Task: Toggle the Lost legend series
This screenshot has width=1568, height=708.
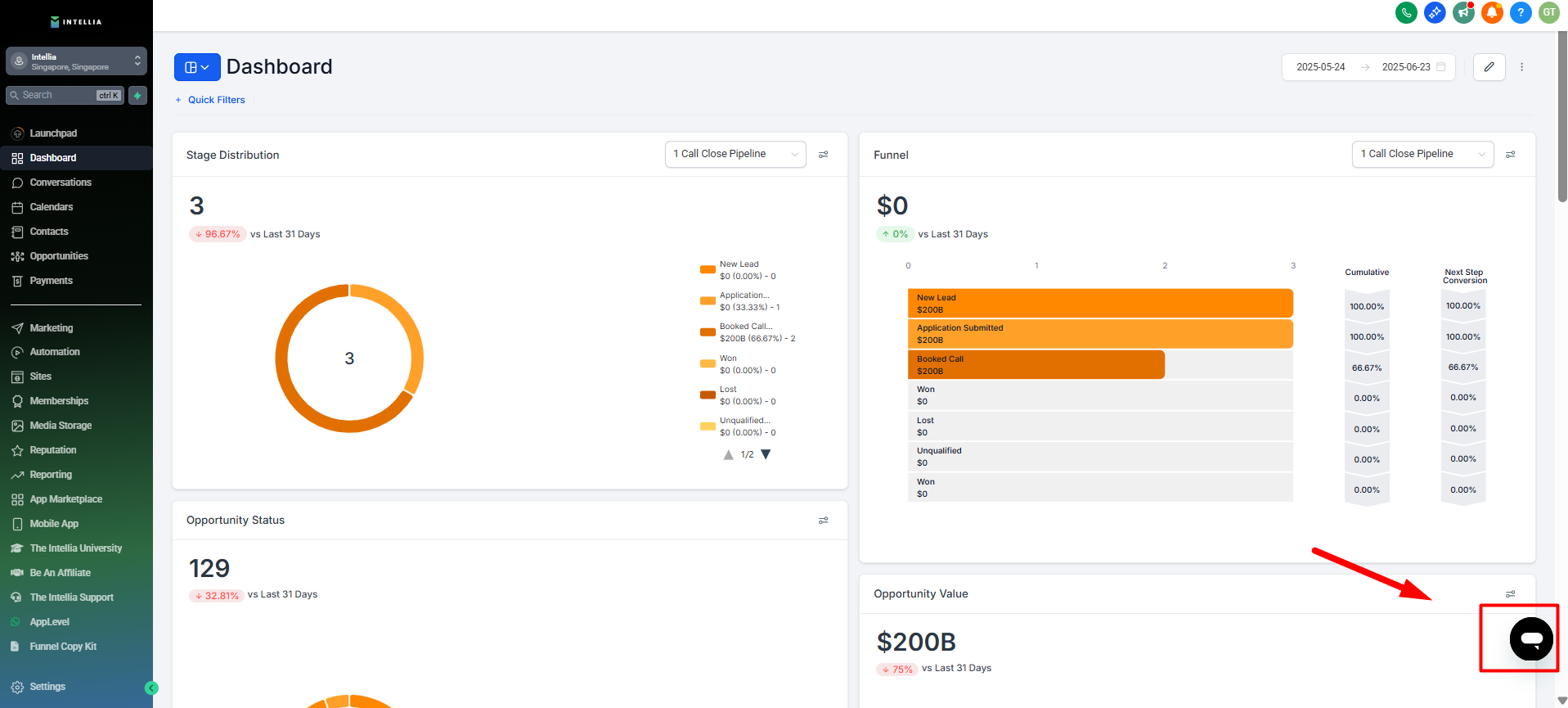Action: click(x=728, y=395)
